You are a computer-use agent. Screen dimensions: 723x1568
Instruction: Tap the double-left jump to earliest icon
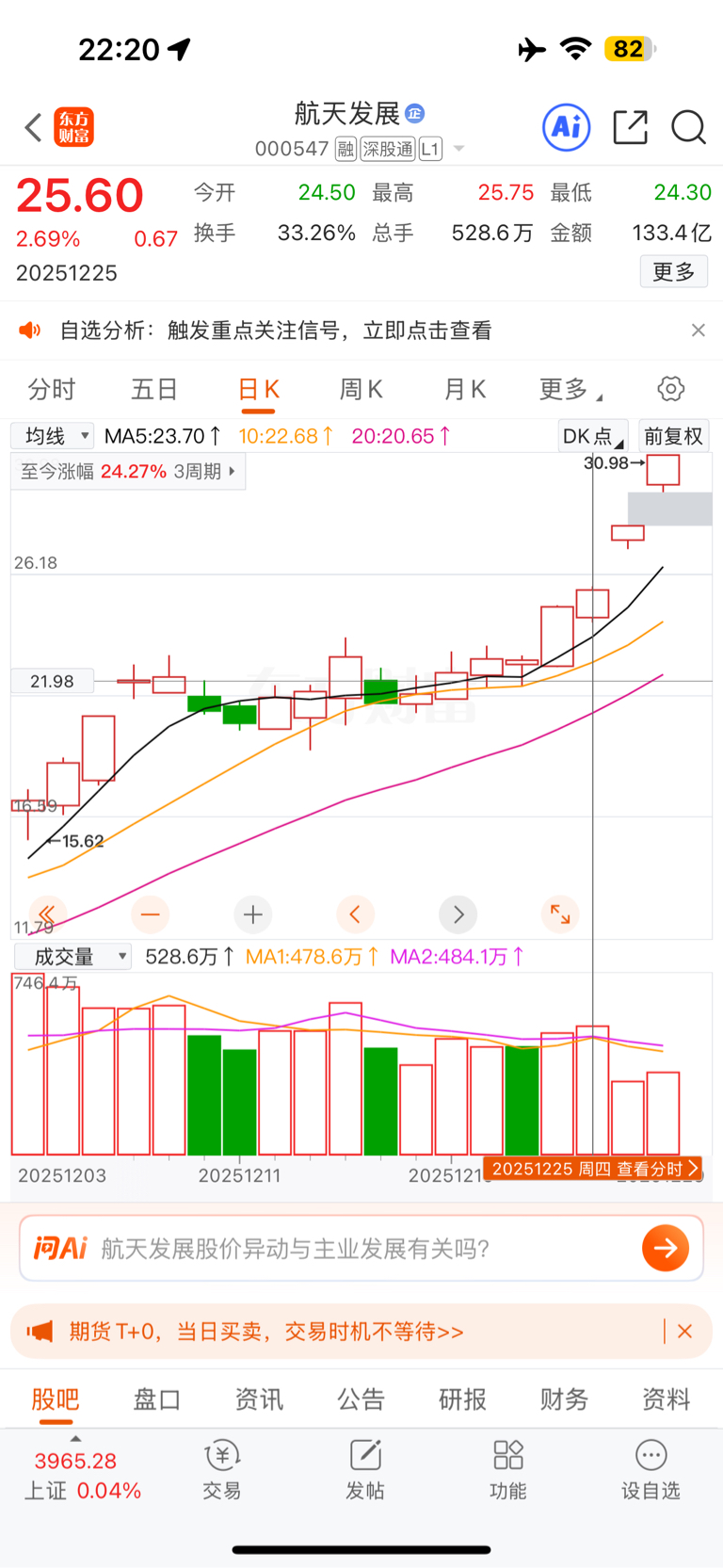pos(46,913)
